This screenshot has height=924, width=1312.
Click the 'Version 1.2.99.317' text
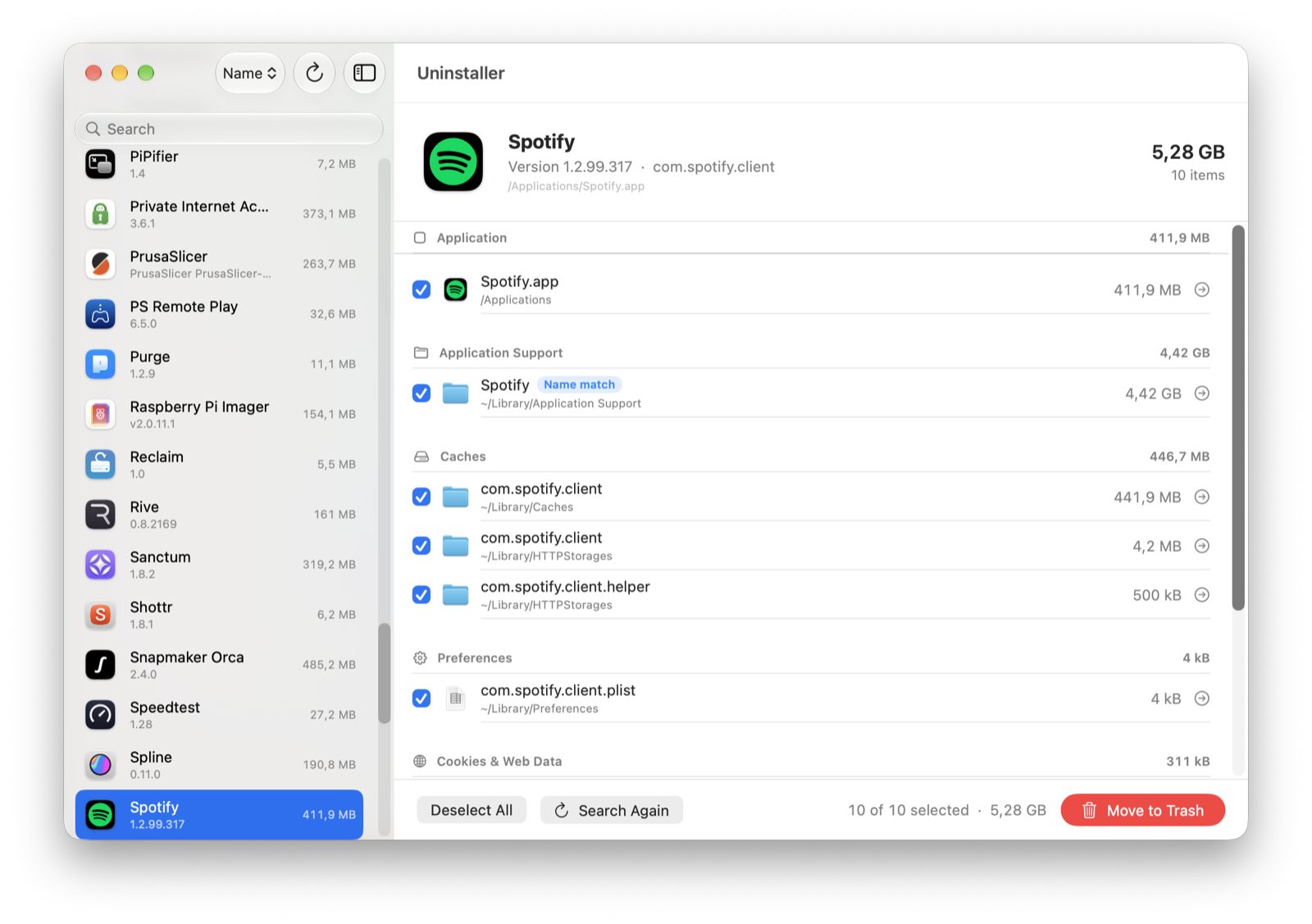[570, 166]
